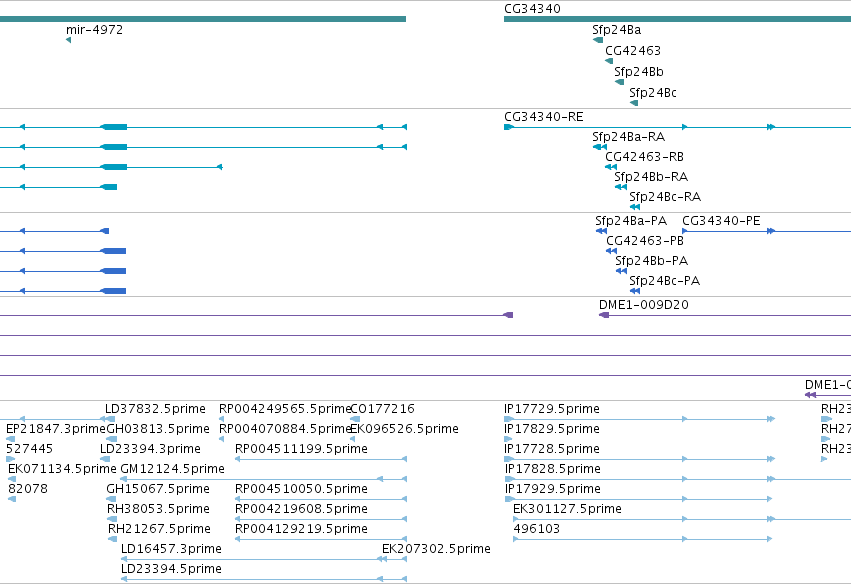Select EST IP17828.5prime

552,469
